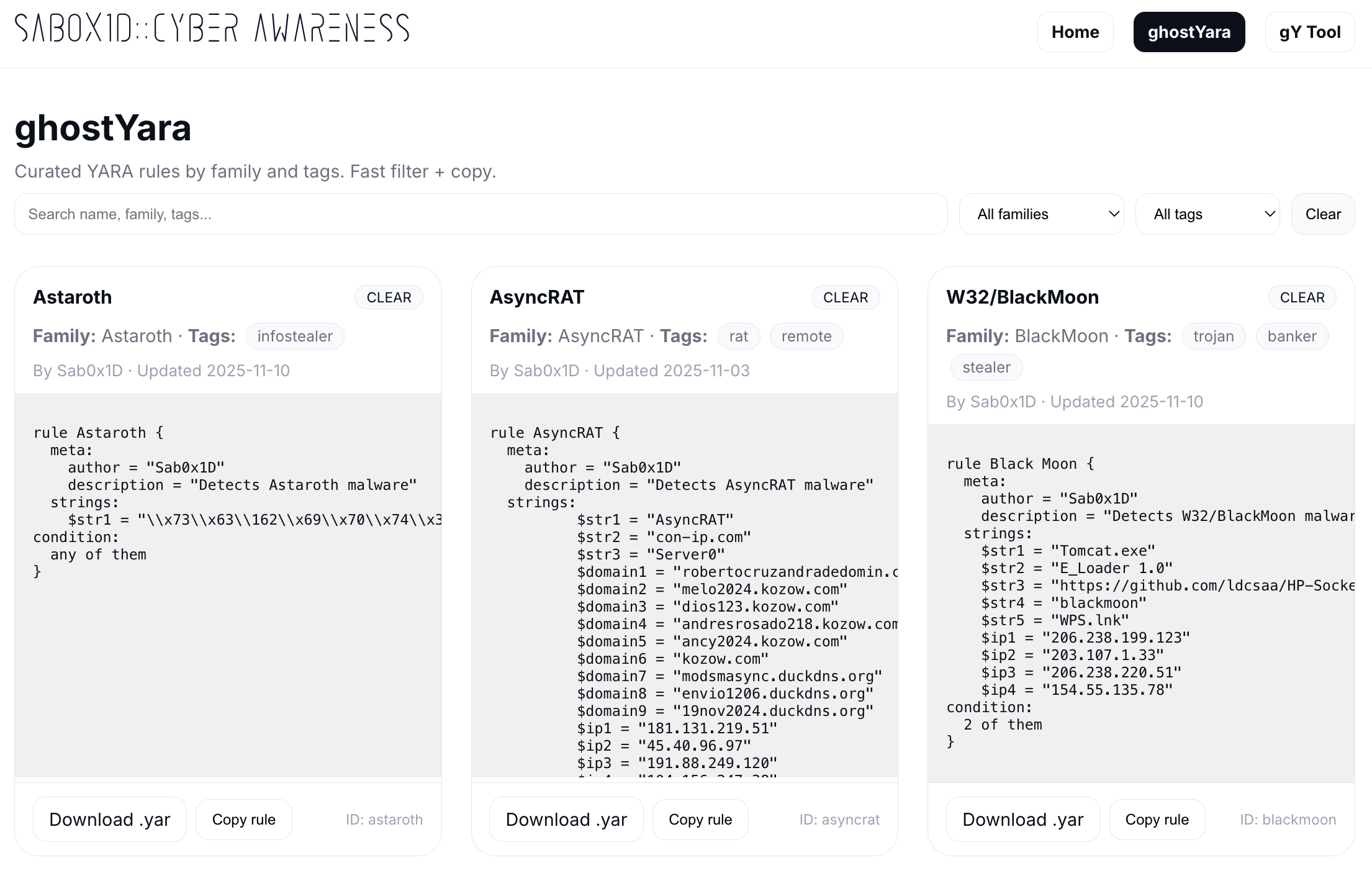Select the infostealer tag chip
This screenshot has height=873, width=1372.
[295, 337]
